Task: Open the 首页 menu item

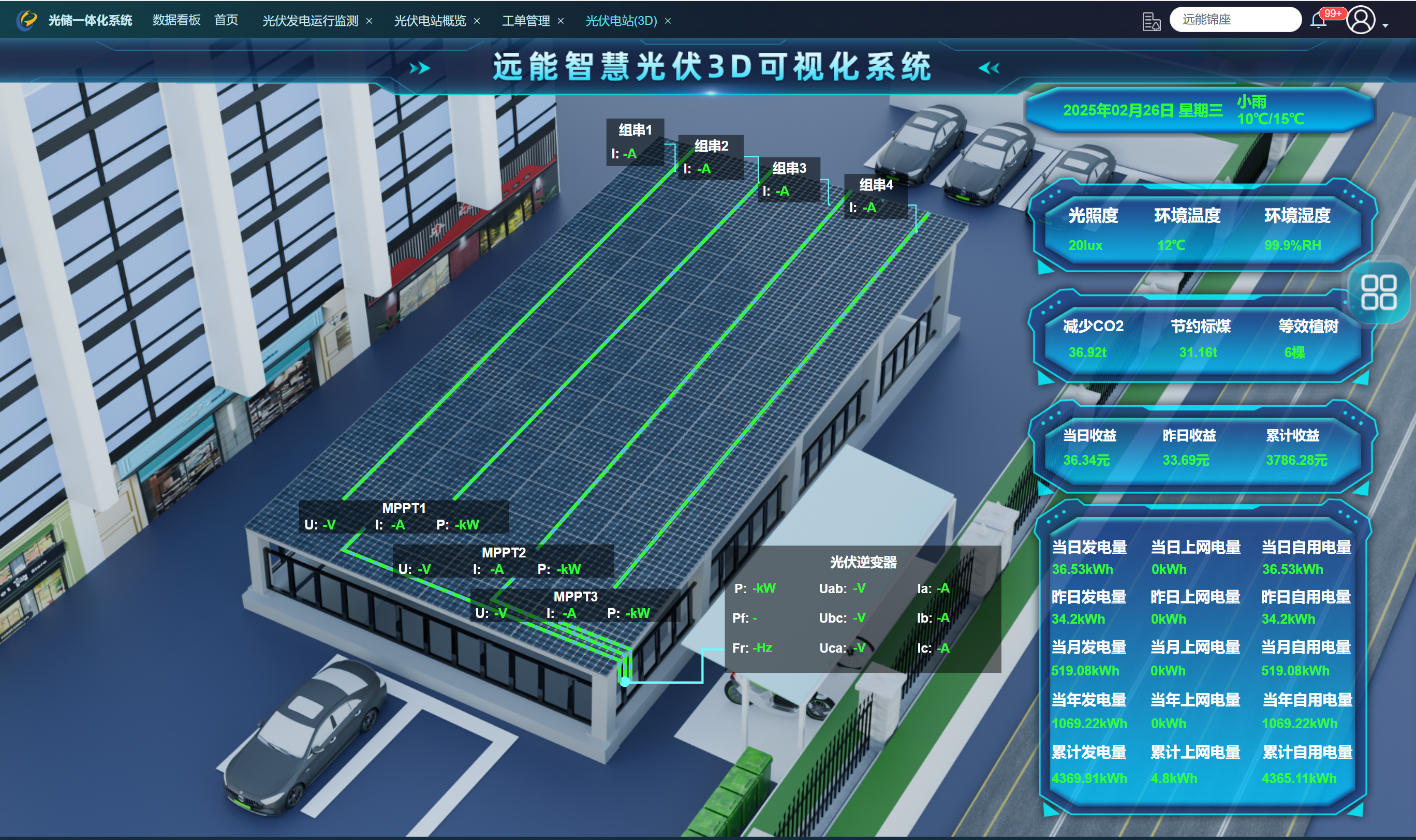Action: tap(226, 20)
